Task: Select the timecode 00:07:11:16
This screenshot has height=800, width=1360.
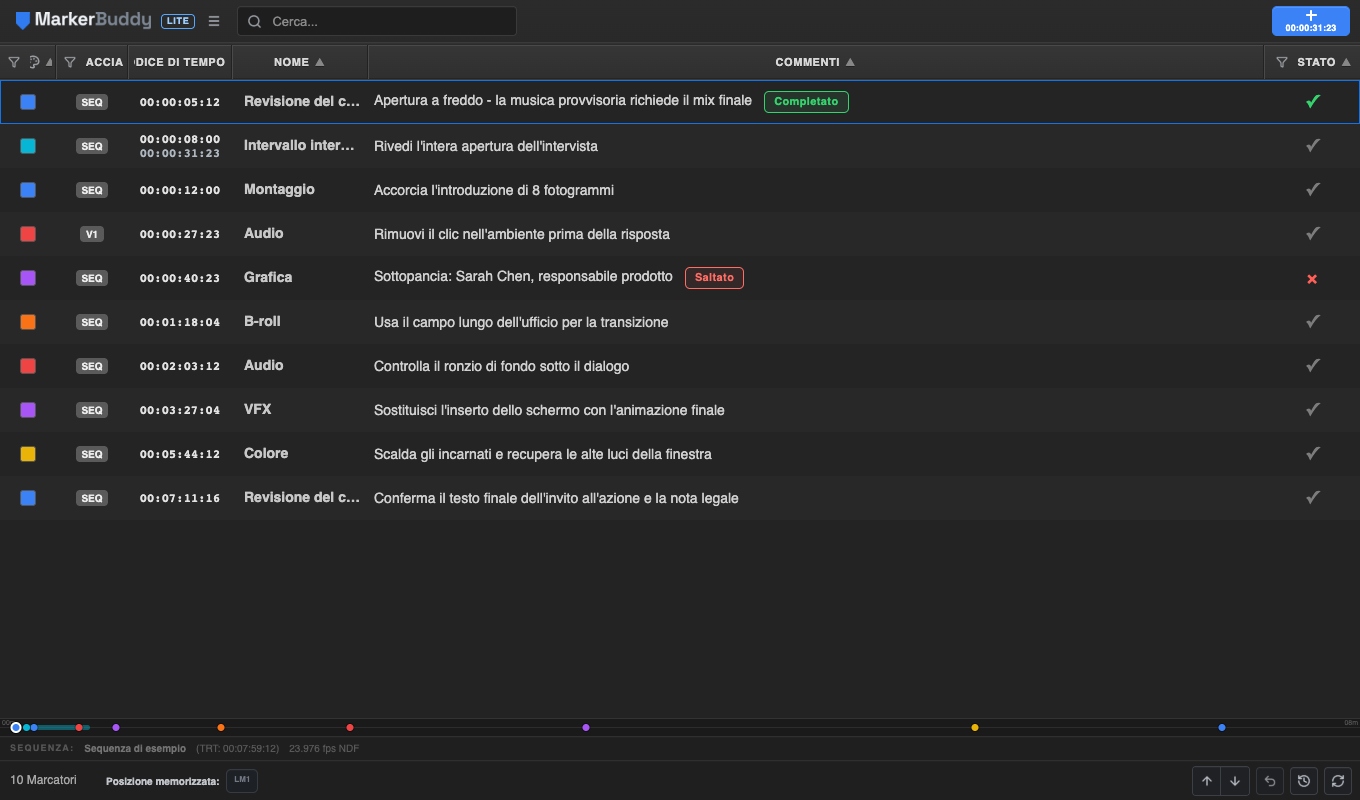Action: click(180, 498)
